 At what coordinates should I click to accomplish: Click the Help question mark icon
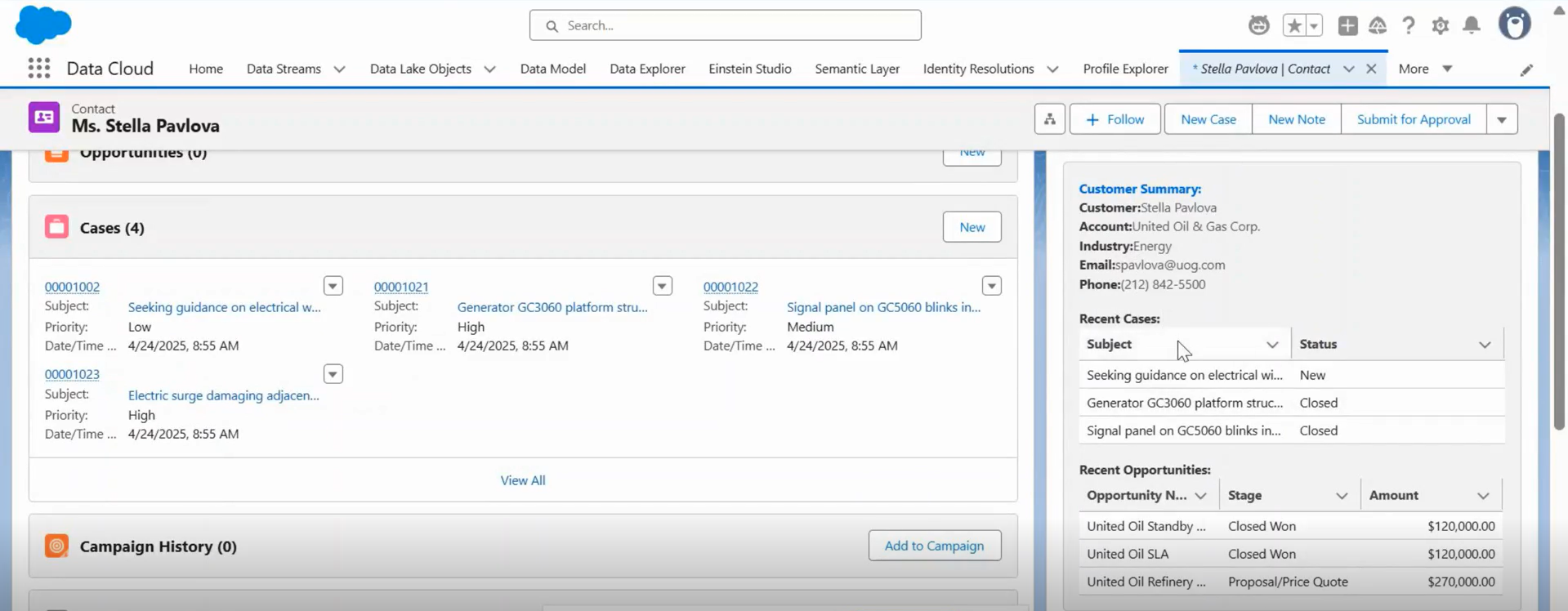(1408, 25)
